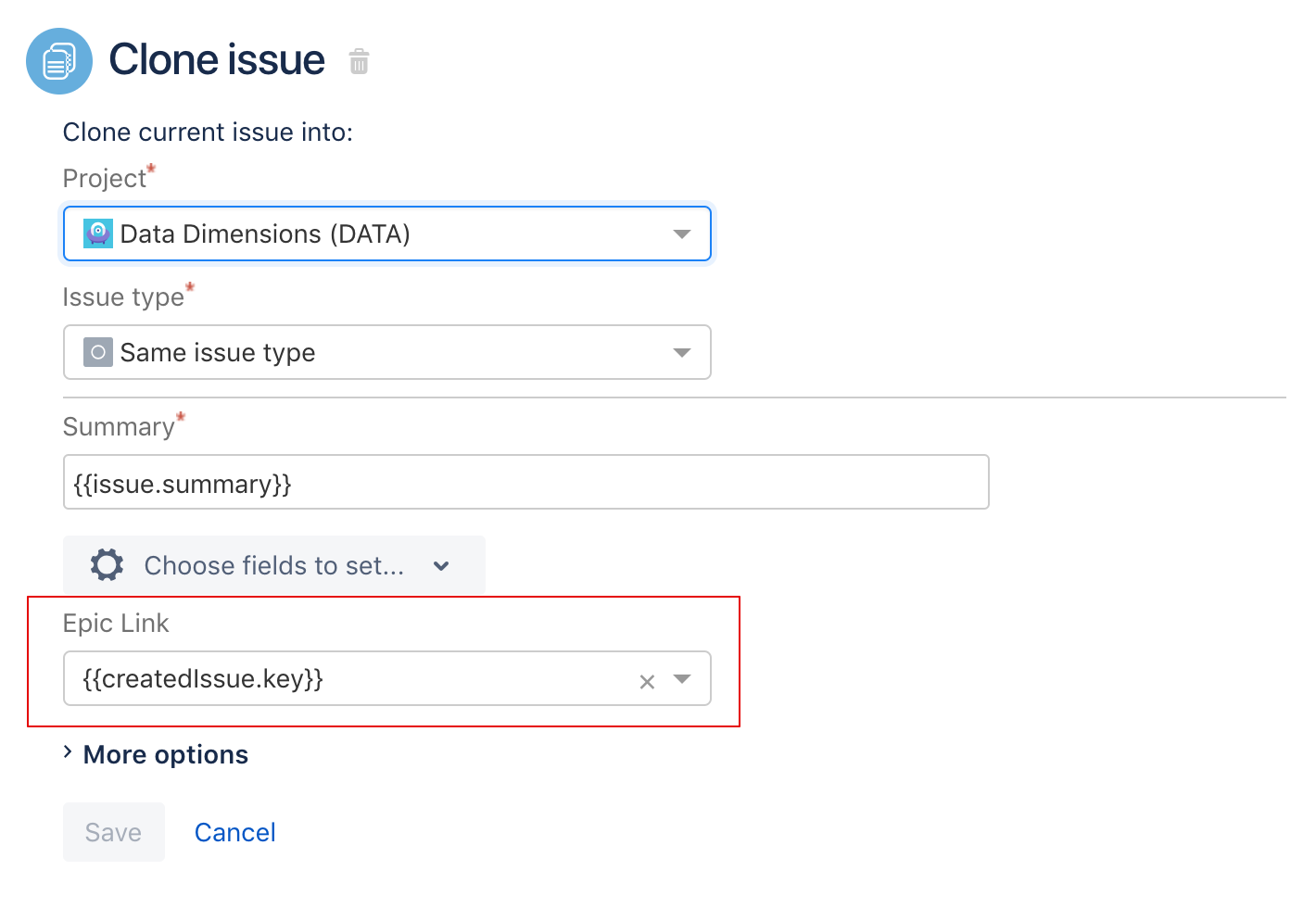1316x921 pixels.
Task: Click the red required asterisk icon next to Summary
Action: (181, 417)
